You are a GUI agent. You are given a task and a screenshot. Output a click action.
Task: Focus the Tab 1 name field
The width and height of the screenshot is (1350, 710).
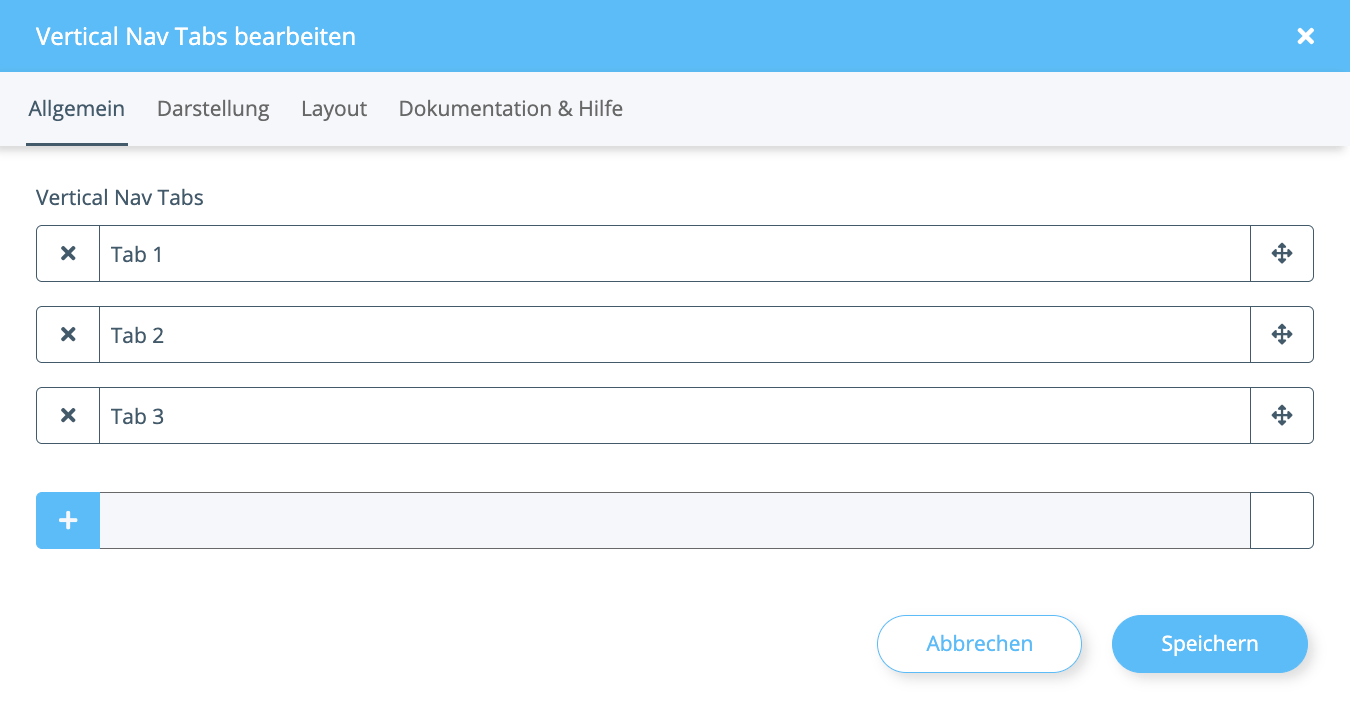(675, 254)
